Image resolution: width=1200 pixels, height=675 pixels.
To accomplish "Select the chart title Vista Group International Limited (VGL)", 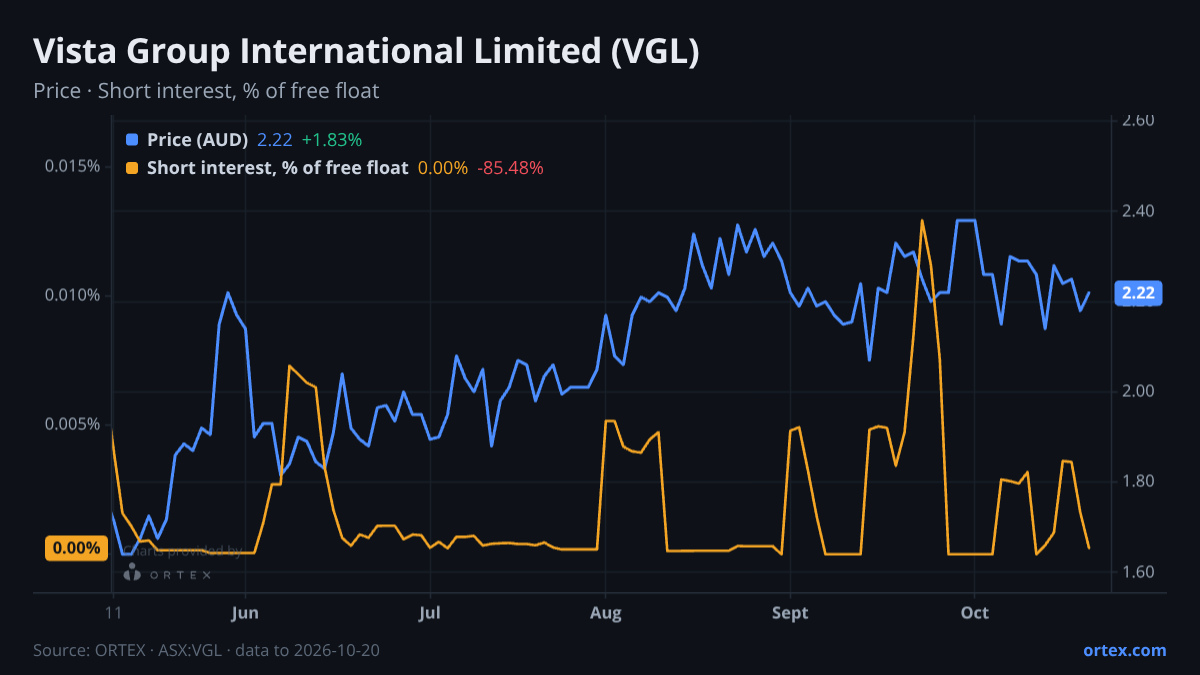I will tap(366, 51).
